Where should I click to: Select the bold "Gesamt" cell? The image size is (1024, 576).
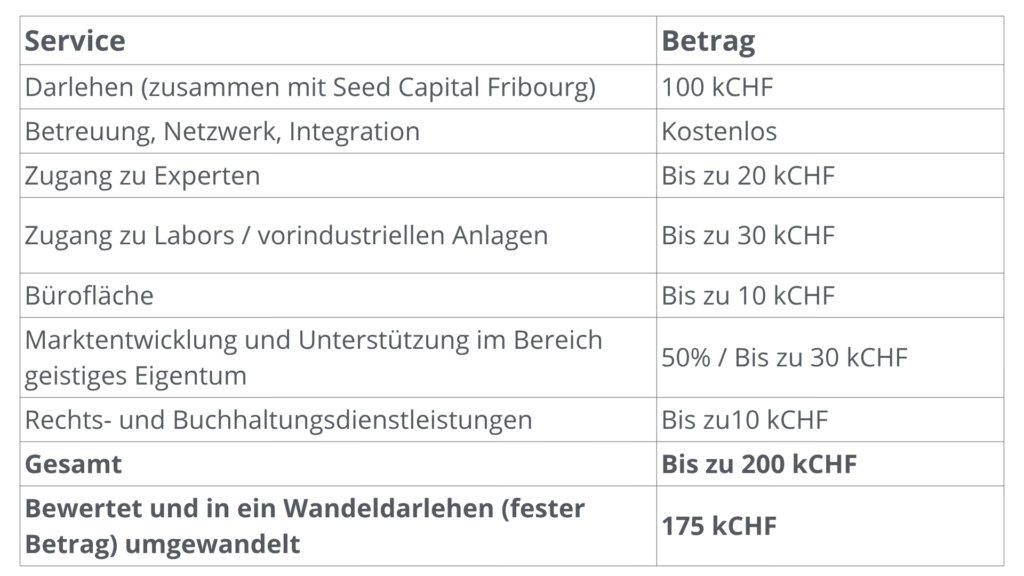point(73,464)
